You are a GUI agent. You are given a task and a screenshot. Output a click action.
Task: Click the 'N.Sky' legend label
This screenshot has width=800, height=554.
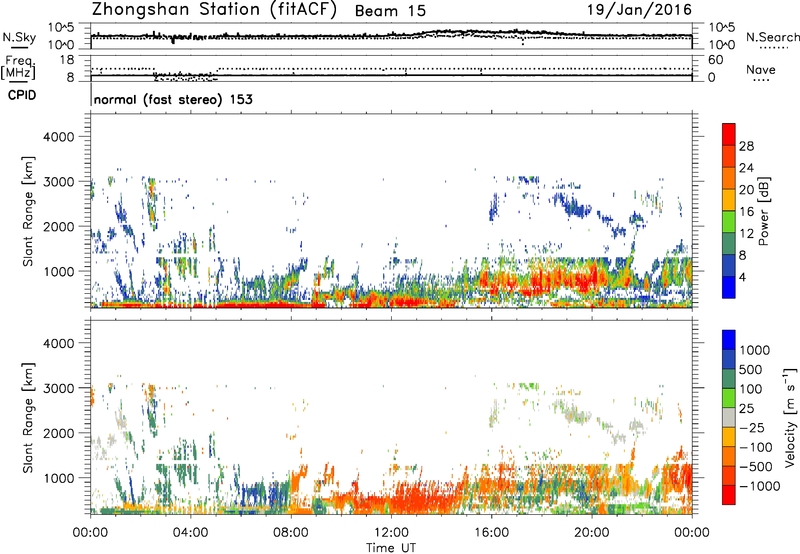coord(19,37)
